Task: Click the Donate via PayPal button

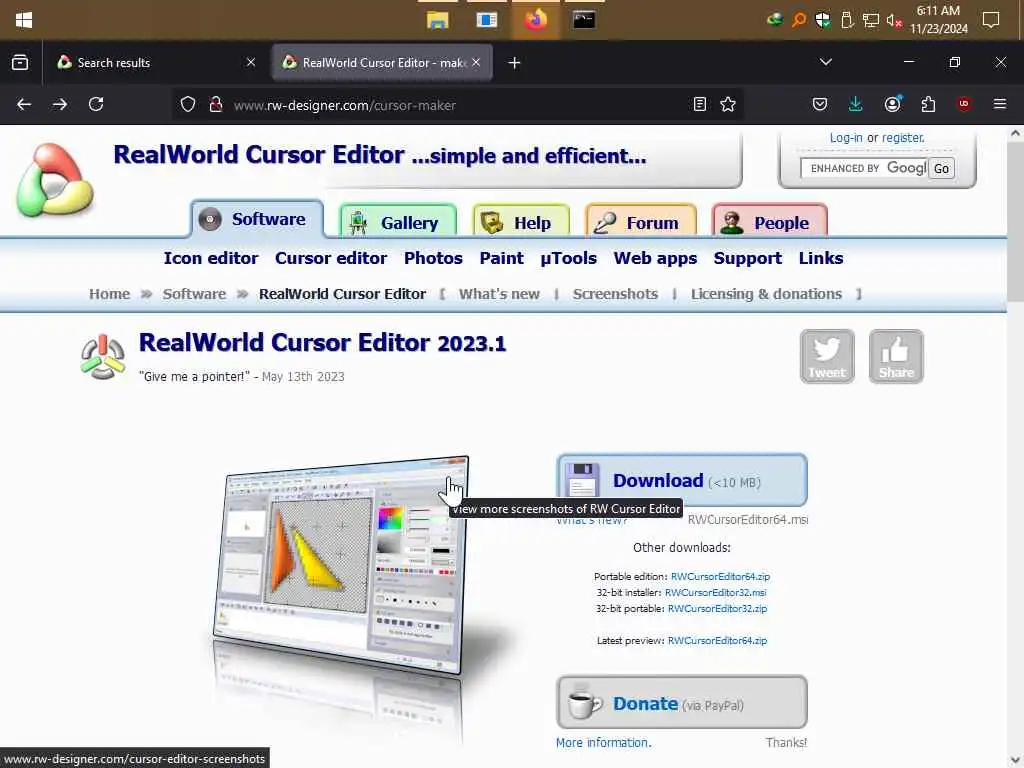Action: coord(682,703)
